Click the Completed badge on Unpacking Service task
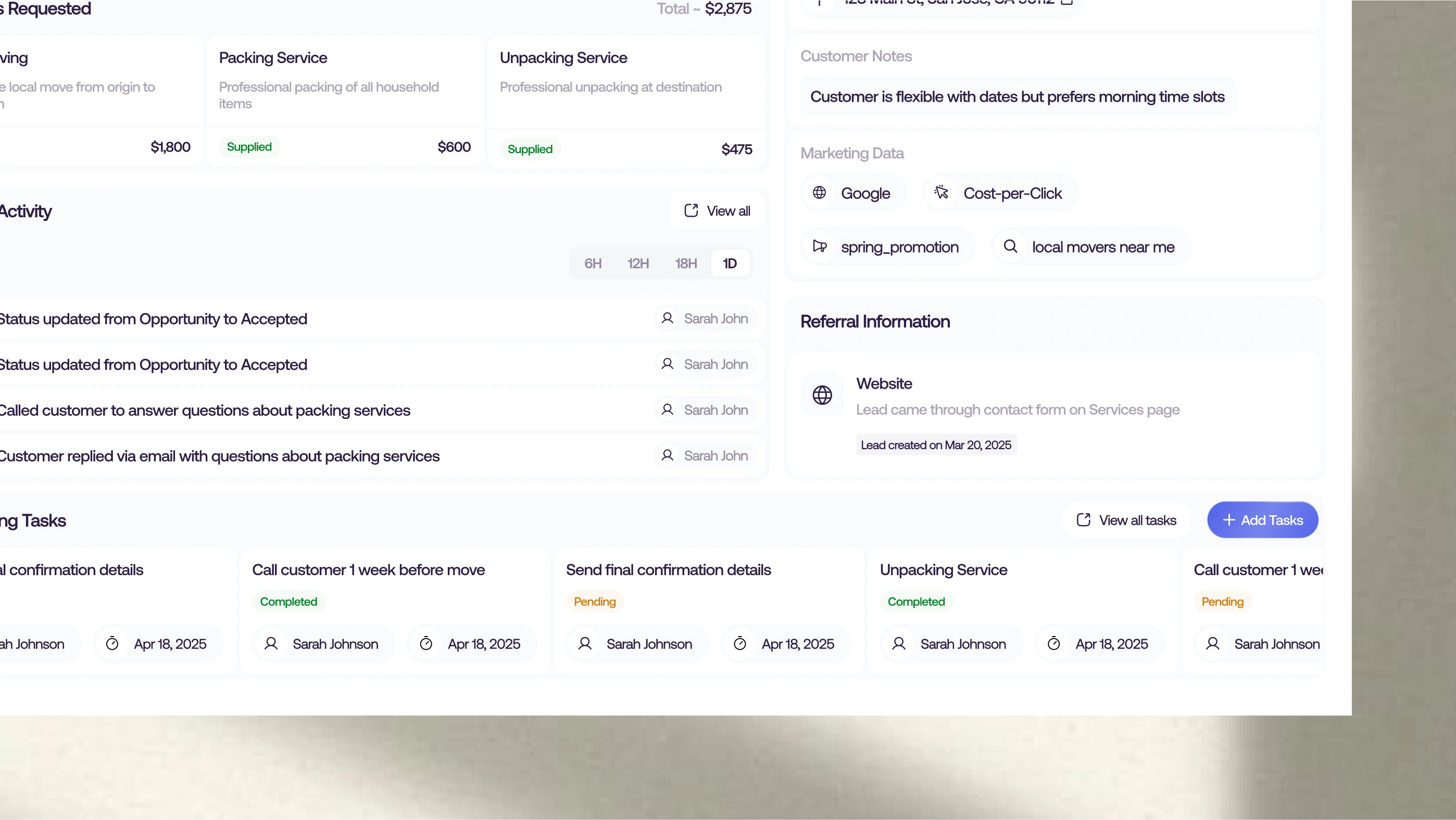 pos(916,601)
